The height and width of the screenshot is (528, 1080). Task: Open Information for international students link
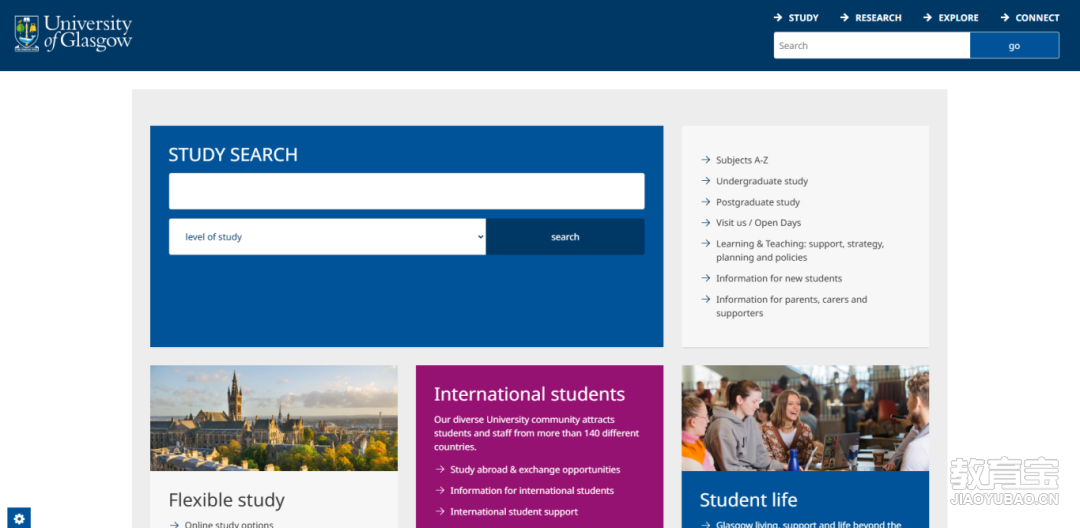tap(532, 491)
